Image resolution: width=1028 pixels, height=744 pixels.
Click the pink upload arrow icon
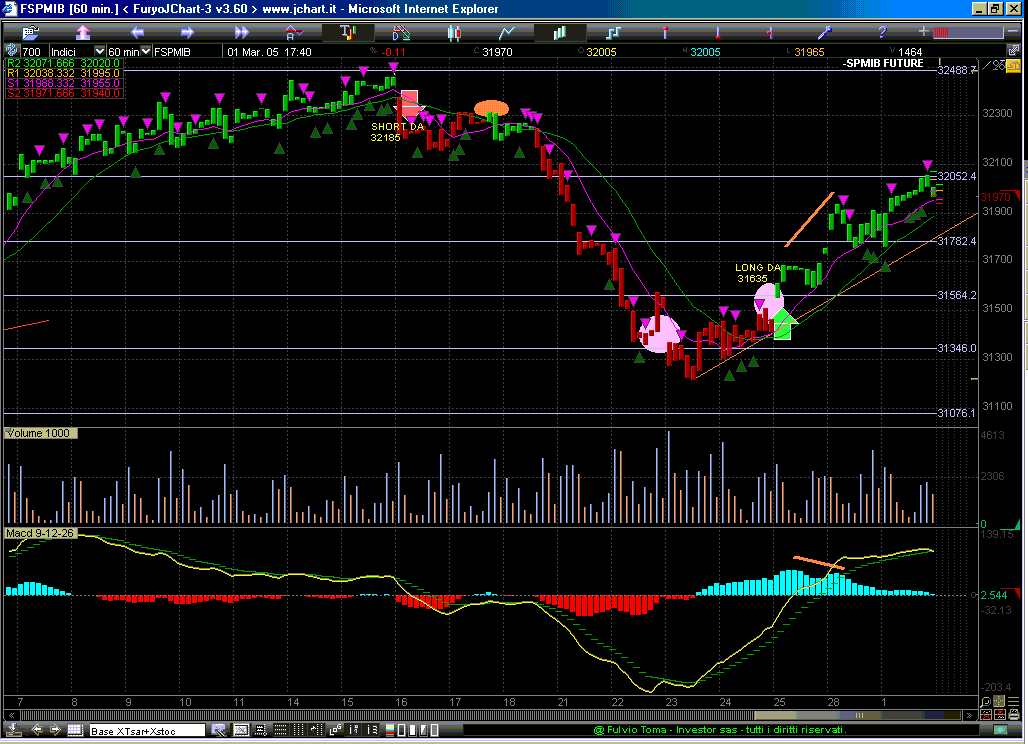click(x=81, y=32)
